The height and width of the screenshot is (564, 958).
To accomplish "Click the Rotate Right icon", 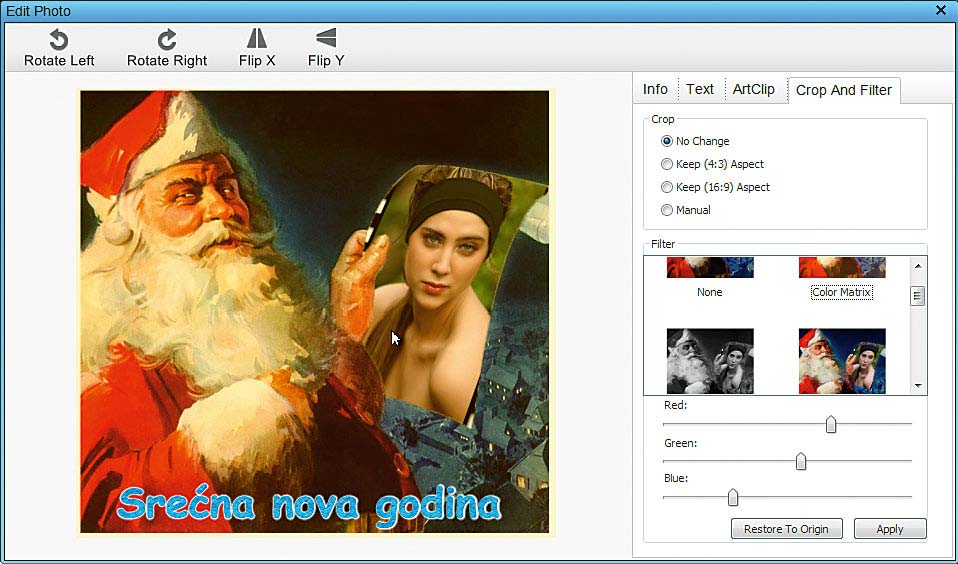I will click(x=167, y=40).
